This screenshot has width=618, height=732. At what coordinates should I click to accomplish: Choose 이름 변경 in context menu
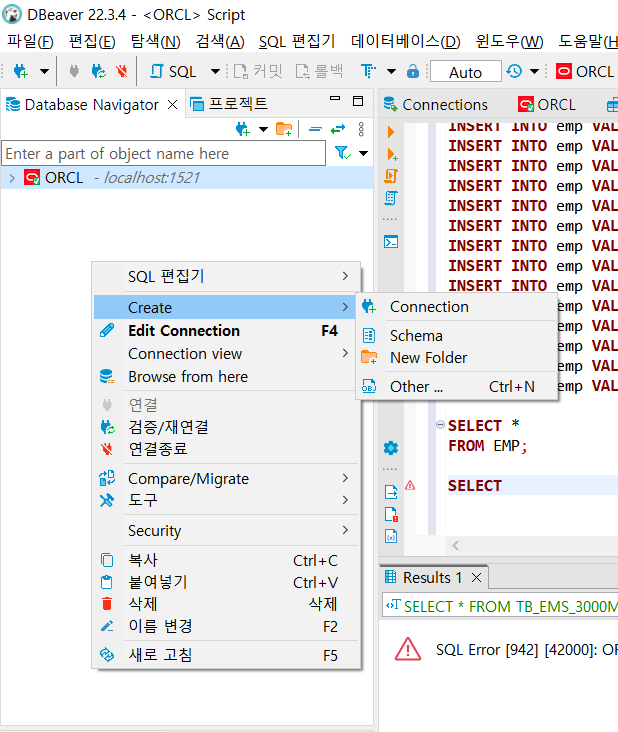point(227,626)
